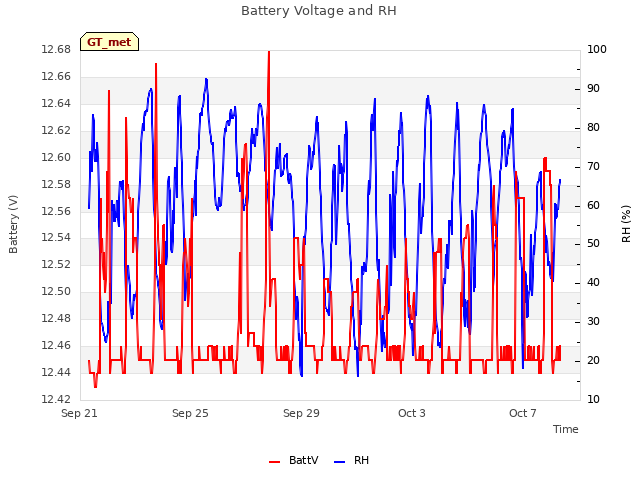This screenshot has height=480, width=640.
Task: Click the 50 RH axis value
Action: (593, 244)
